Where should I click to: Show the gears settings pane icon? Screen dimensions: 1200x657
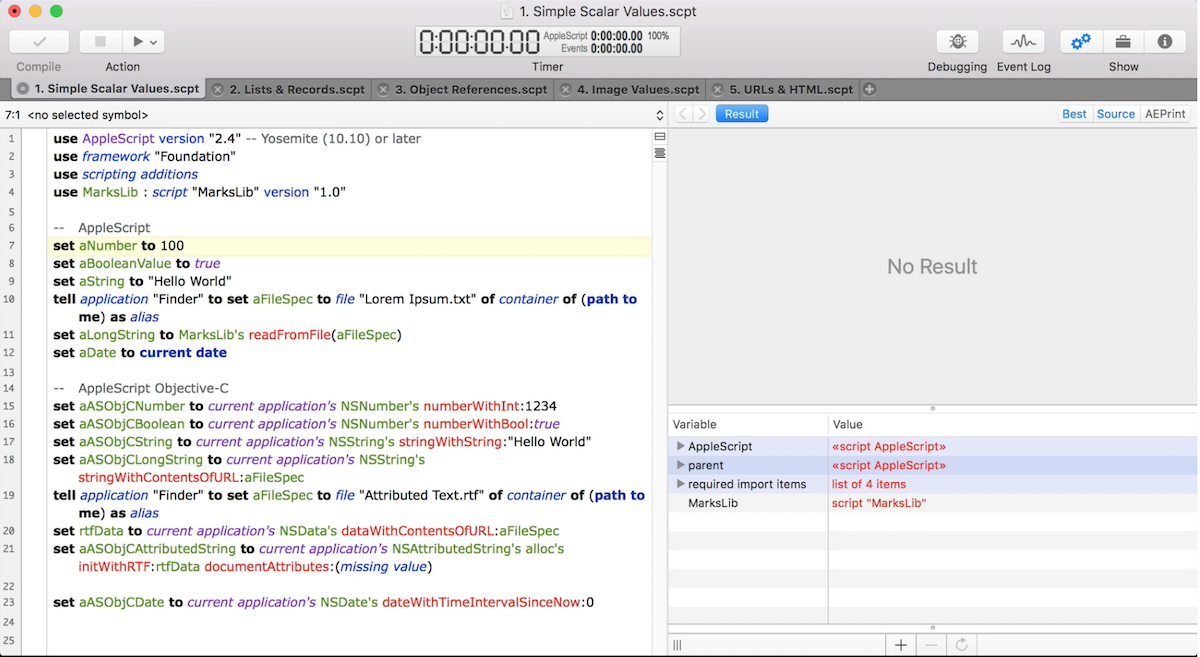coord(1081,42)
